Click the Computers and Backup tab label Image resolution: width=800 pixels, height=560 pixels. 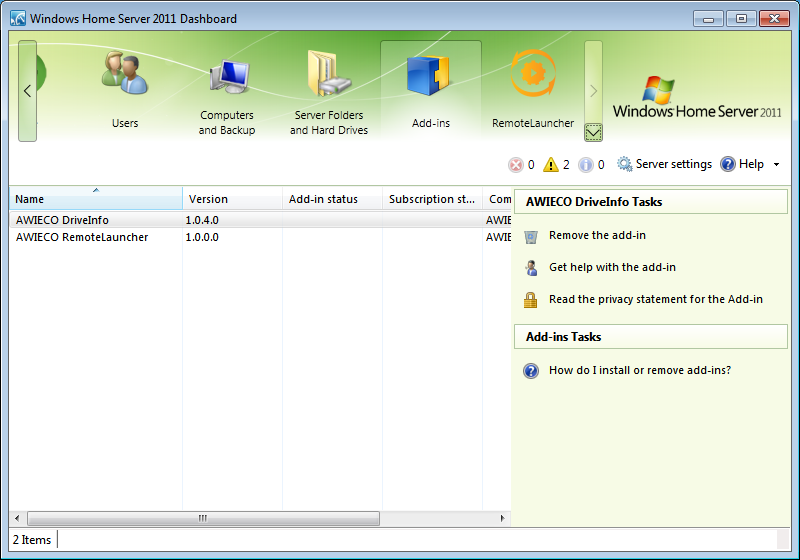point(227,122)
